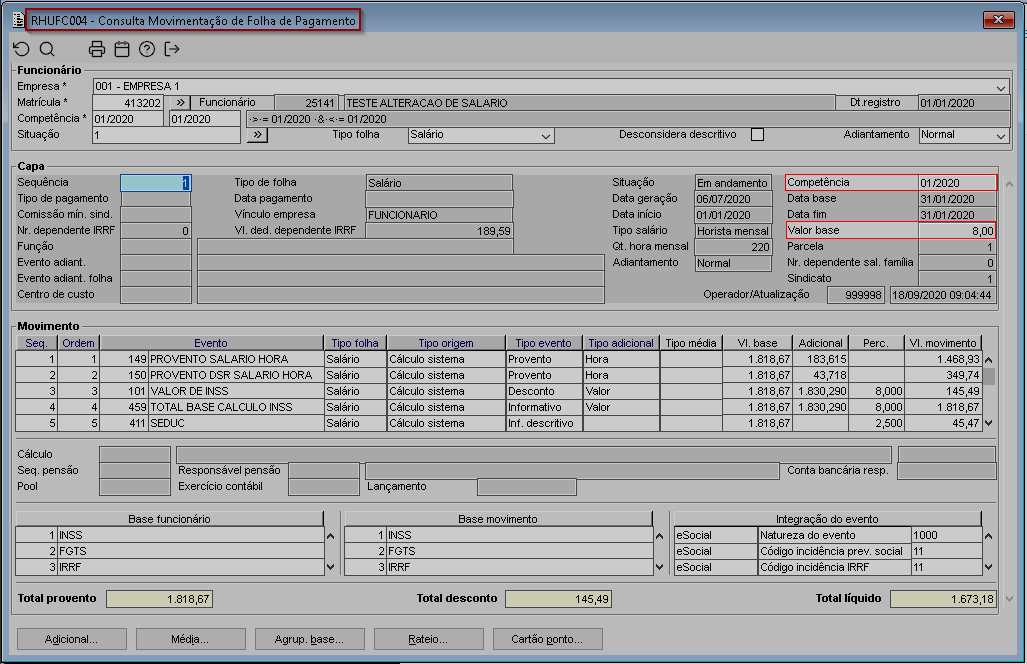Click the undo/refresh arrow toolbar icon
This screenshot has height=664, width=1027.
click(x=22, y=49)
